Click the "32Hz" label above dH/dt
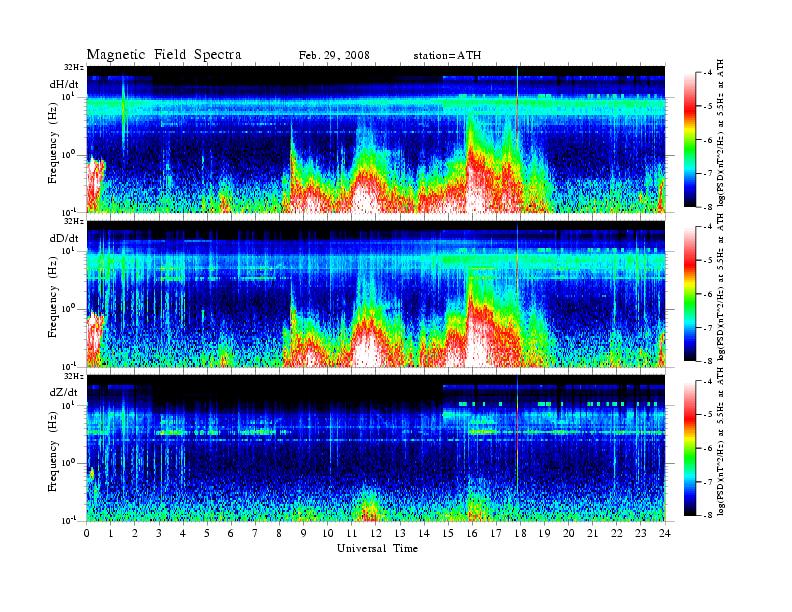The height and width of the screenshot is (612, 792). [x=74, y=68]
